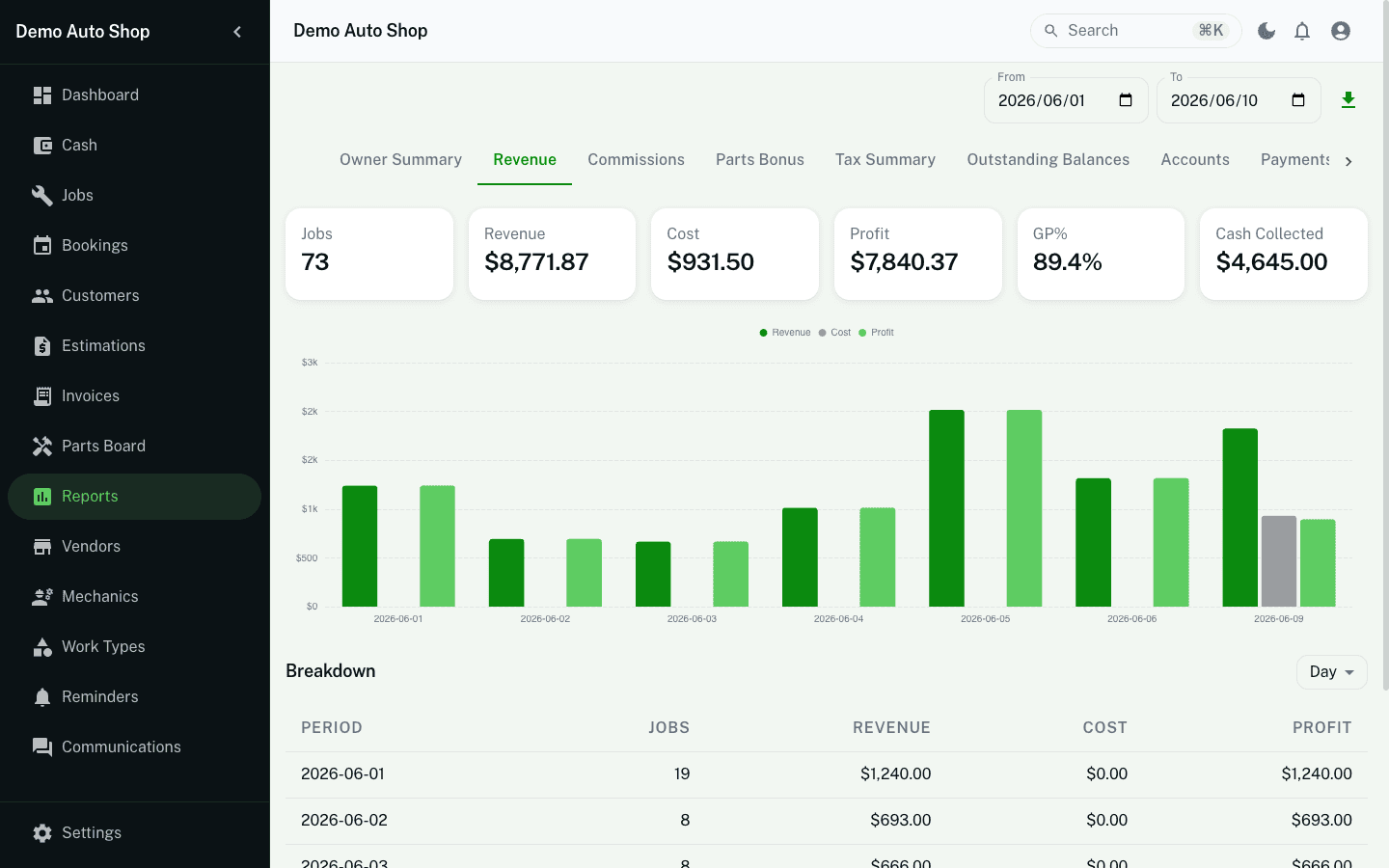Open the Tax Summary tab
Viewport: 1389px width, 868px height.
click(885, 160)
